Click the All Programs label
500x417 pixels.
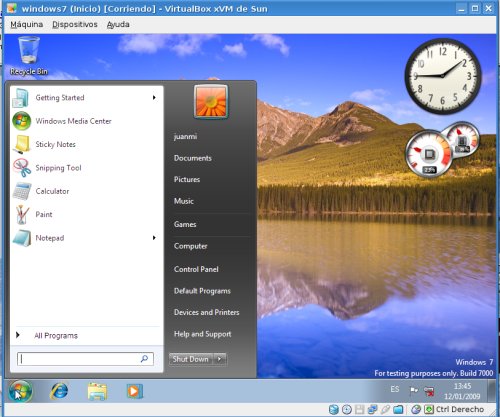point(56,335)
